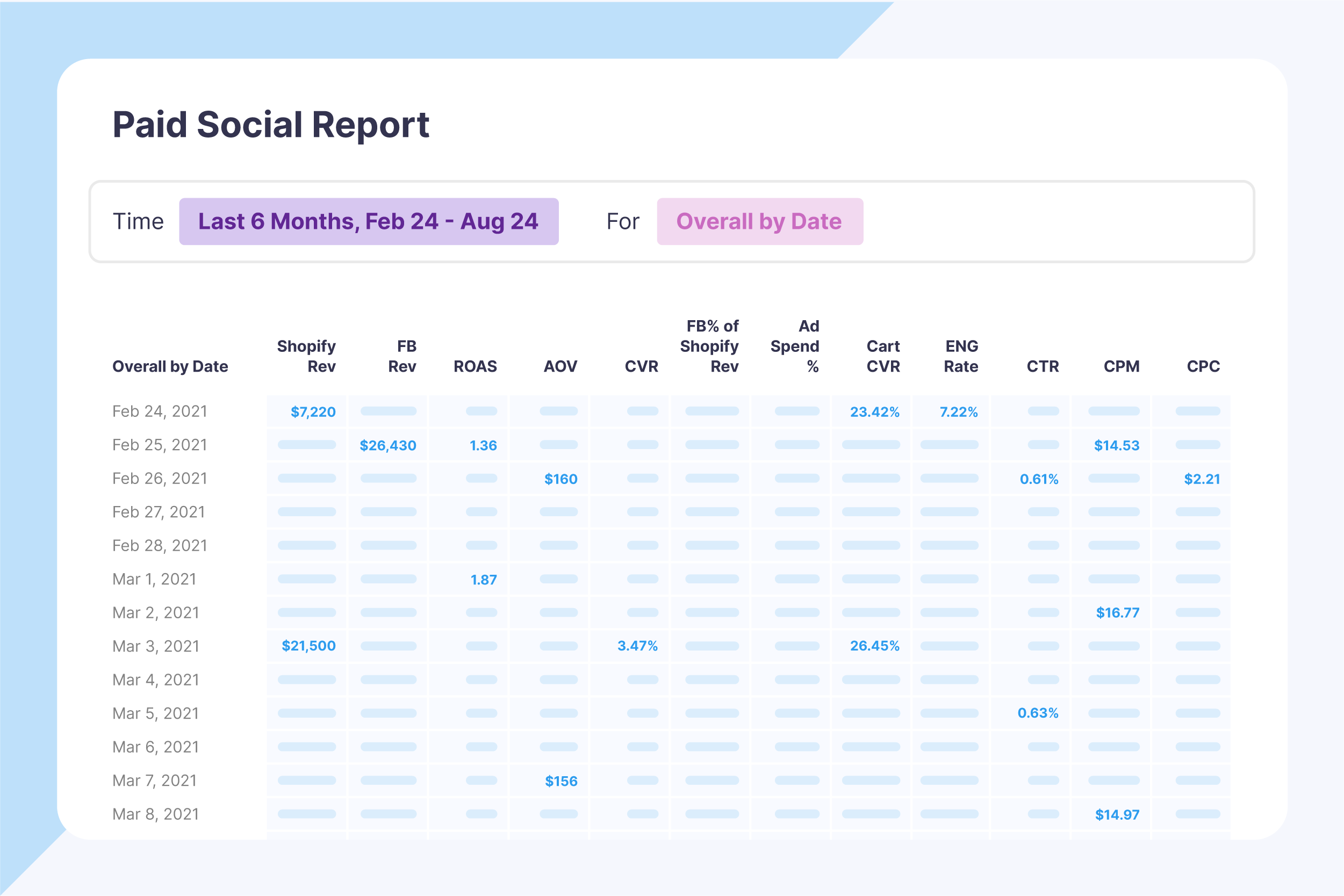
Task: Open the Overall by Date selector
Action: [759, 222]
